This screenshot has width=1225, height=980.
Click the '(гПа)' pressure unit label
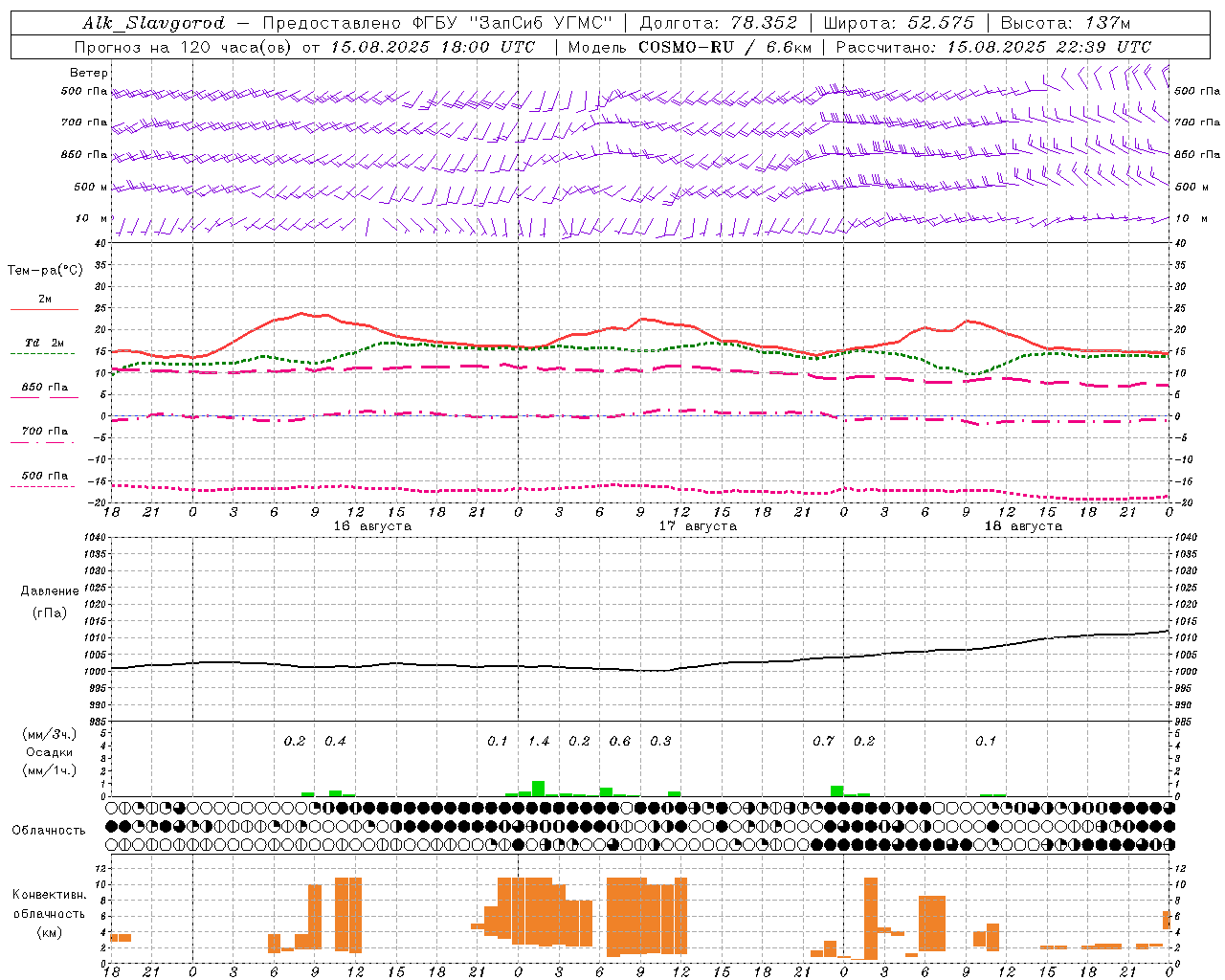50,613
